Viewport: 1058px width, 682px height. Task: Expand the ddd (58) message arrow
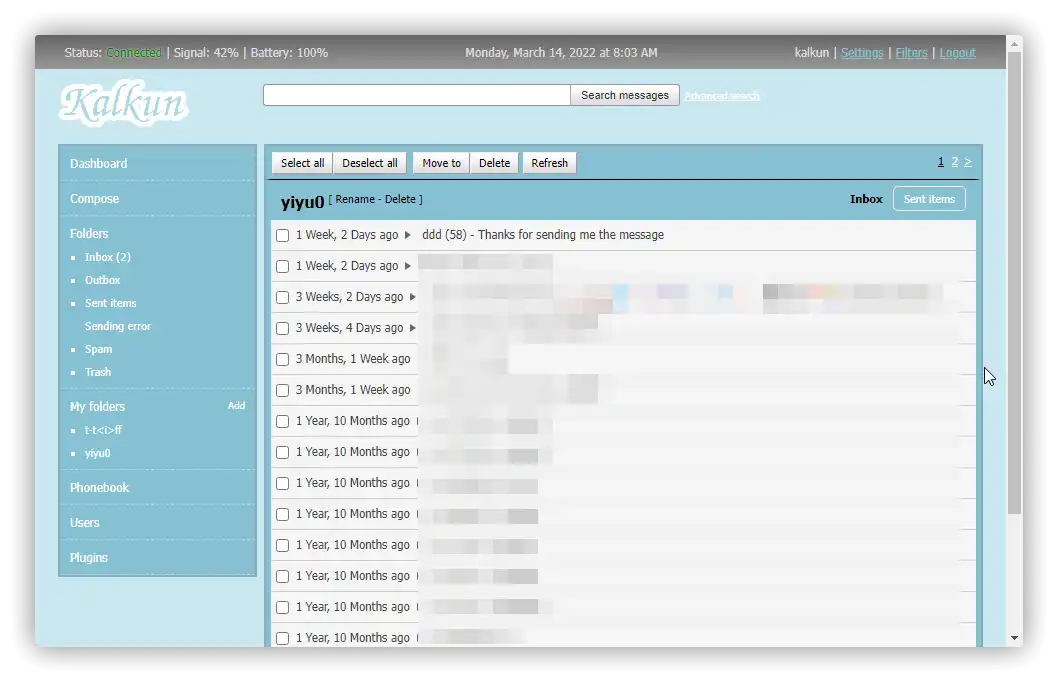(408, 235)
